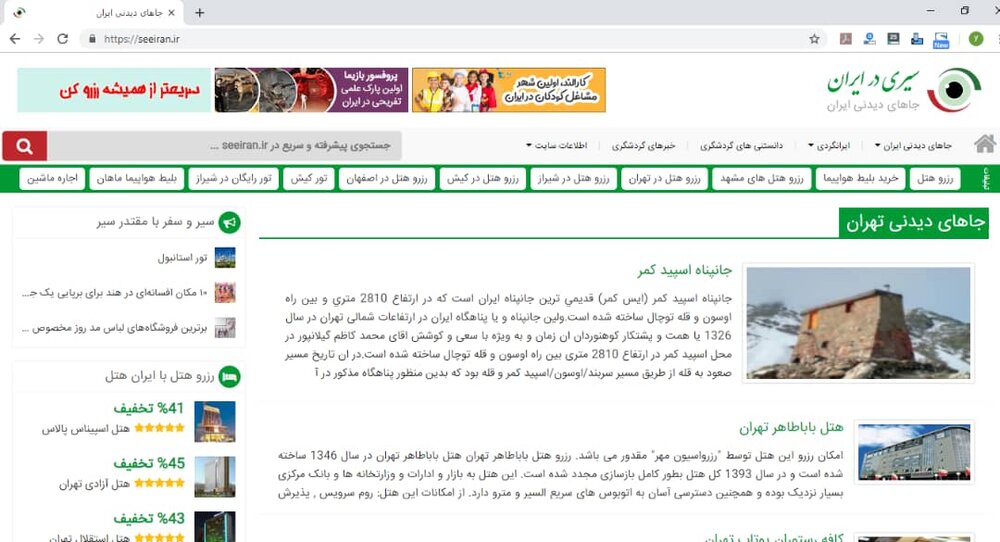Open the ۱۰ مکان افسانه‌ای در هند link
Screen dimensions: 1000x542
115,293
